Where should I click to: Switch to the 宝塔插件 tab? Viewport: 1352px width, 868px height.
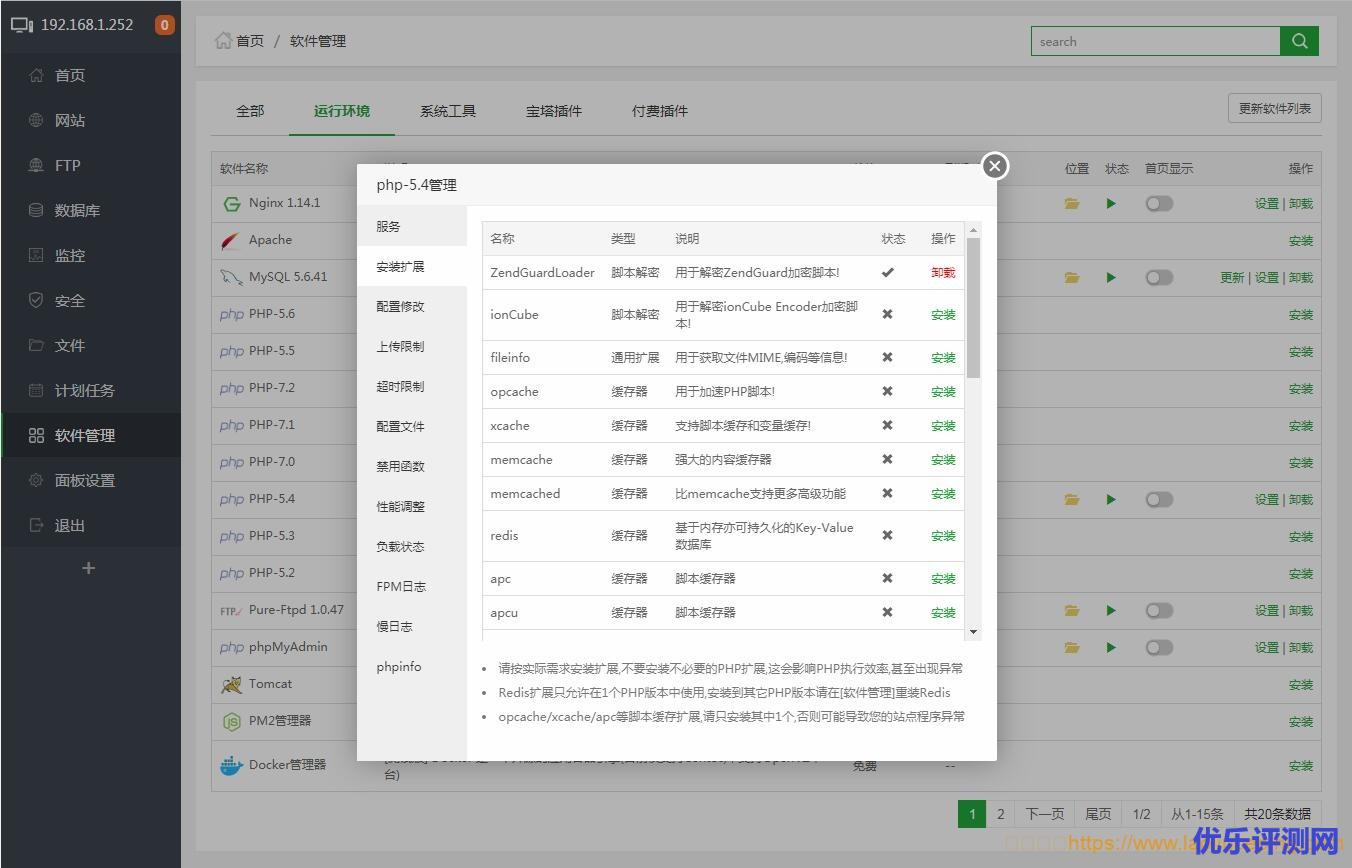click(x=554, y=111)
